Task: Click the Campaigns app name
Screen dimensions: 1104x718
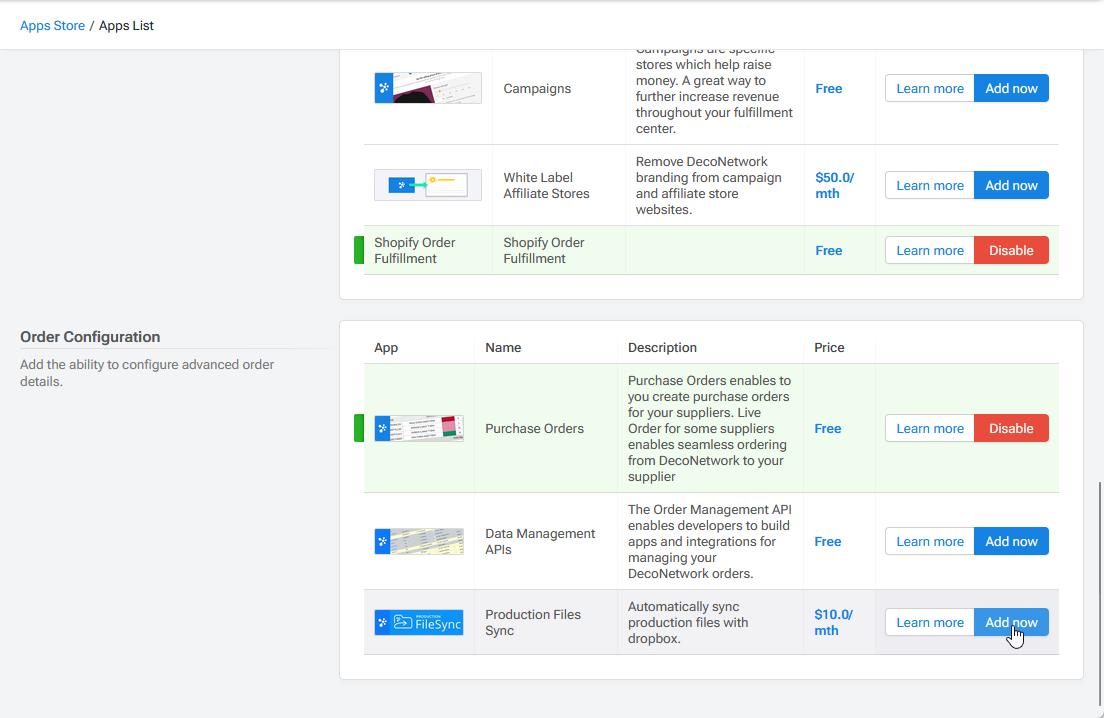Action: [537, 89]
